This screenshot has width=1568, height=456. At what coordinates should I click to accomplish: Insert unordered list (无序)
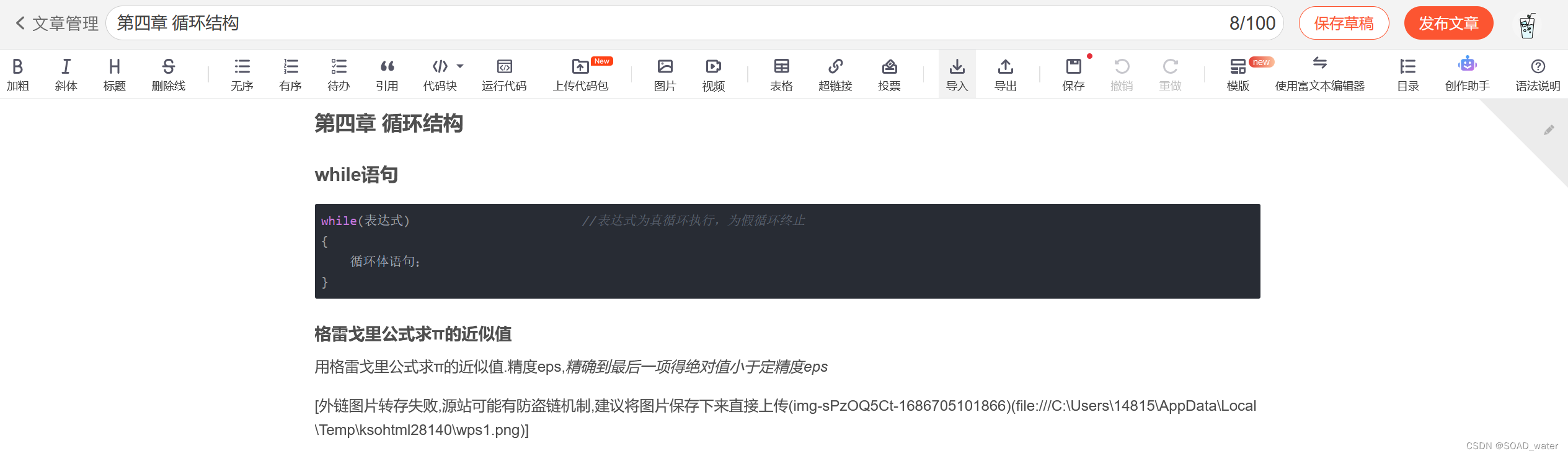(242, 74)
